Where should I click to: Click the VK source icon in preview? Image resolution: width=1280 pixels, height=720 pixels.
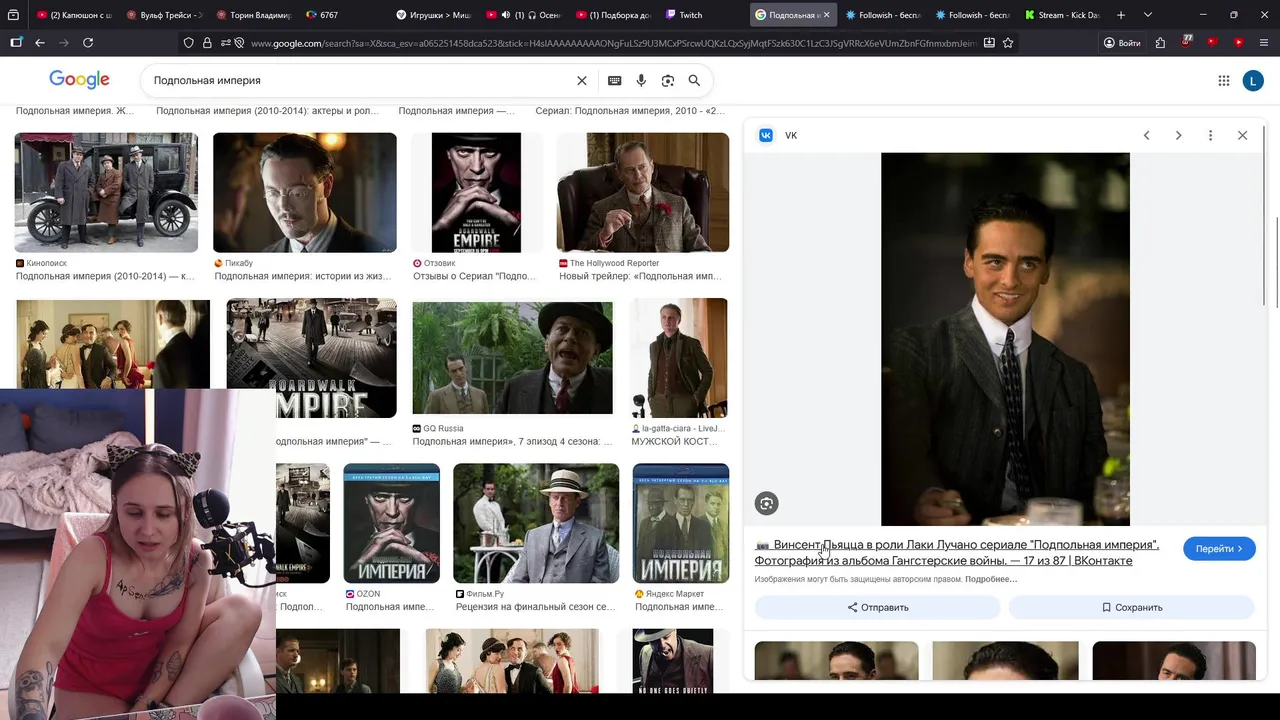click(x=766, y=135)
